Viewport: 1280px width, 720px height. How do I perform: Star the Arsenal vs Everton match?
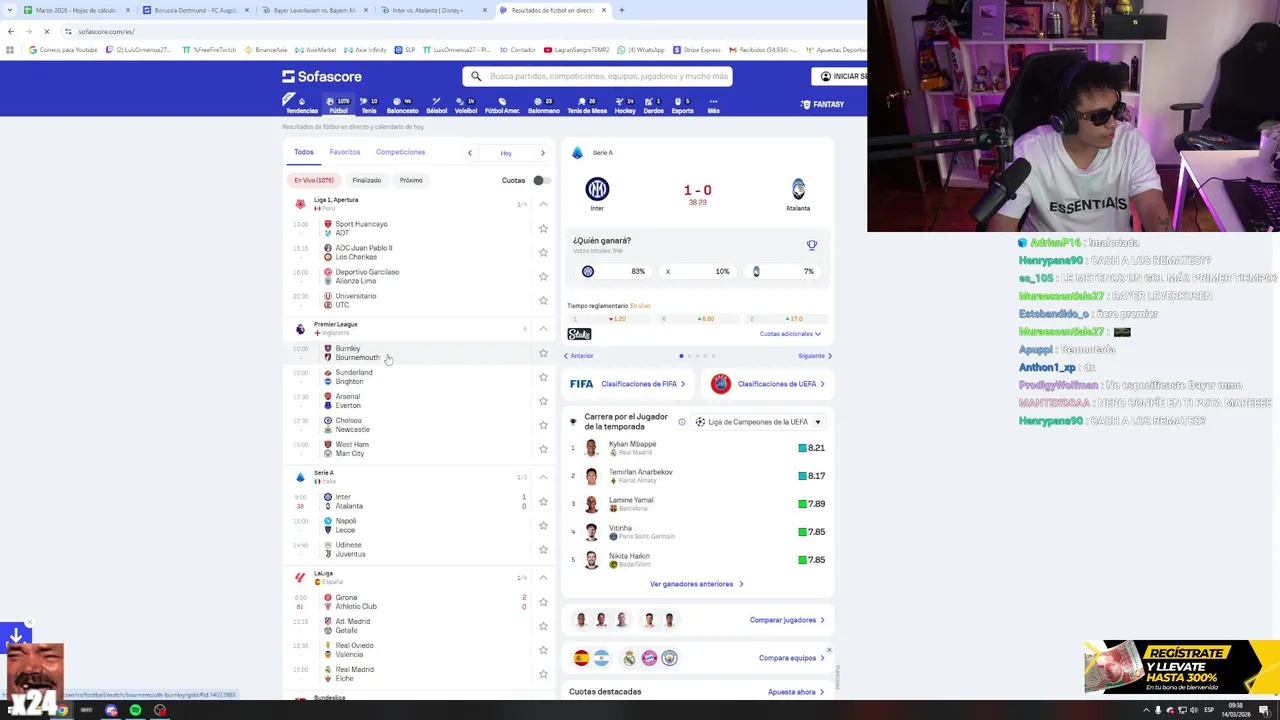click(x=543, y=401)
